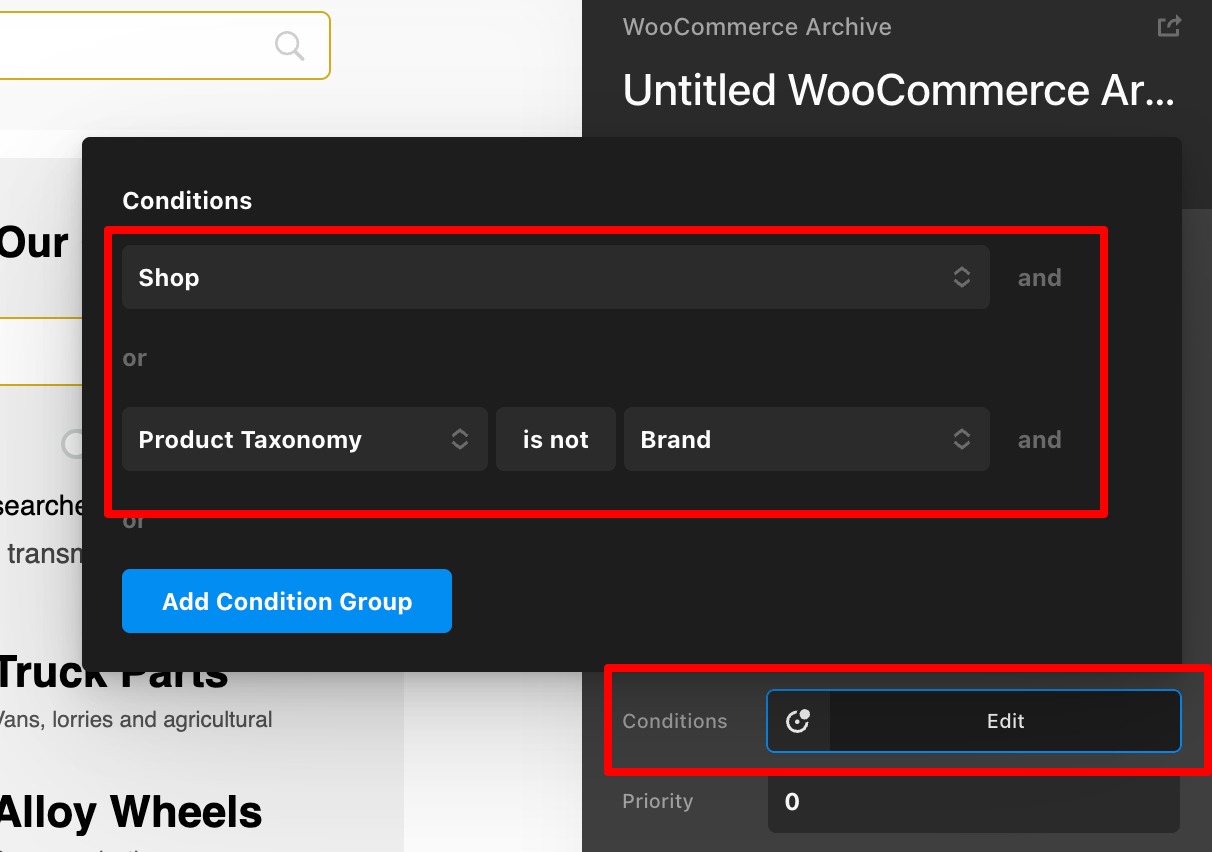Click the Priority label
The height and width of the screenshot is (852, 1212).
tap(657, 801)
